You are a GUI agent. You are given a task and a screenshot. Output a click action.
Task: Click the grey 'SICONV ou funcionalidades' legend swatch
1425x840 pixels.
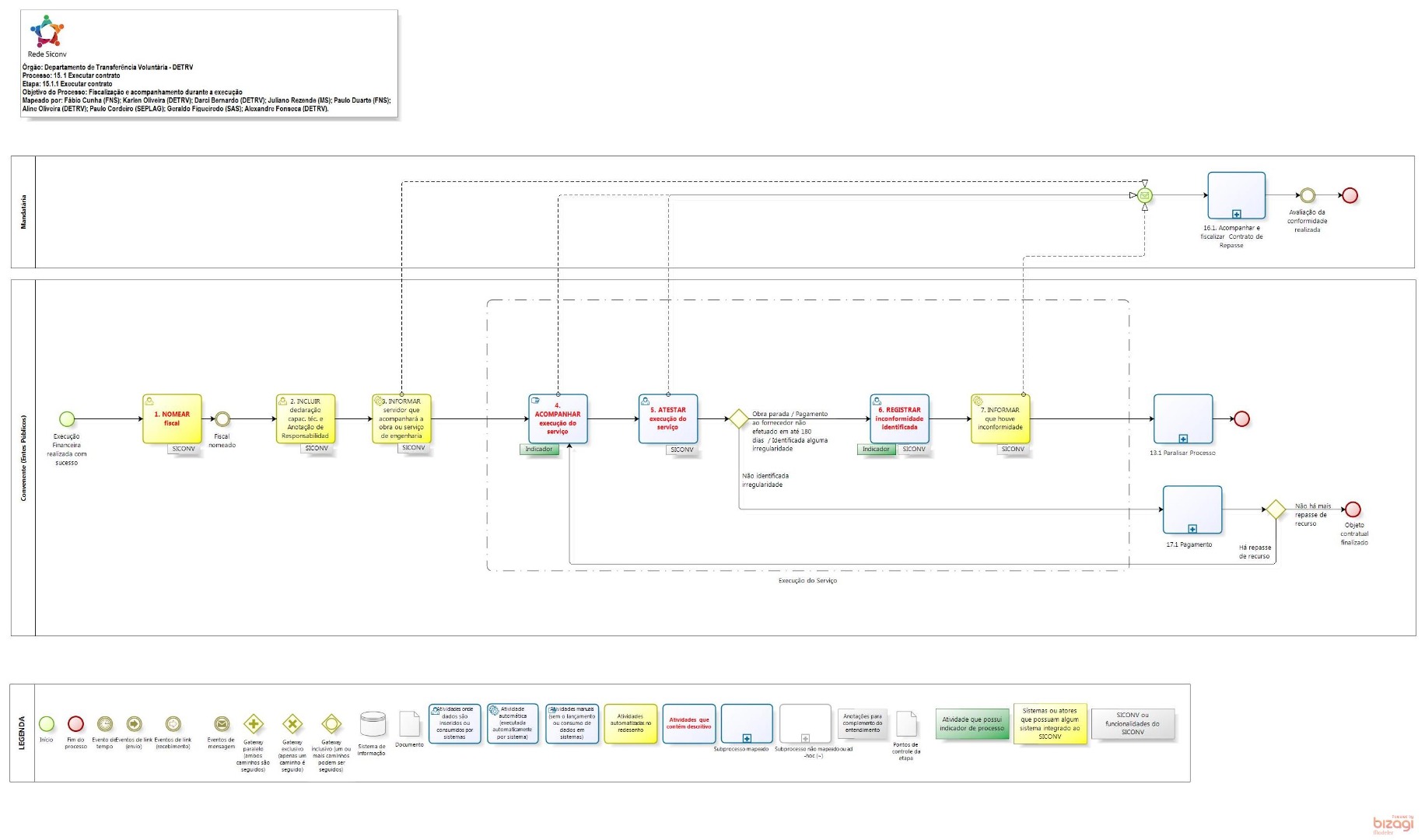[1133, 724]
